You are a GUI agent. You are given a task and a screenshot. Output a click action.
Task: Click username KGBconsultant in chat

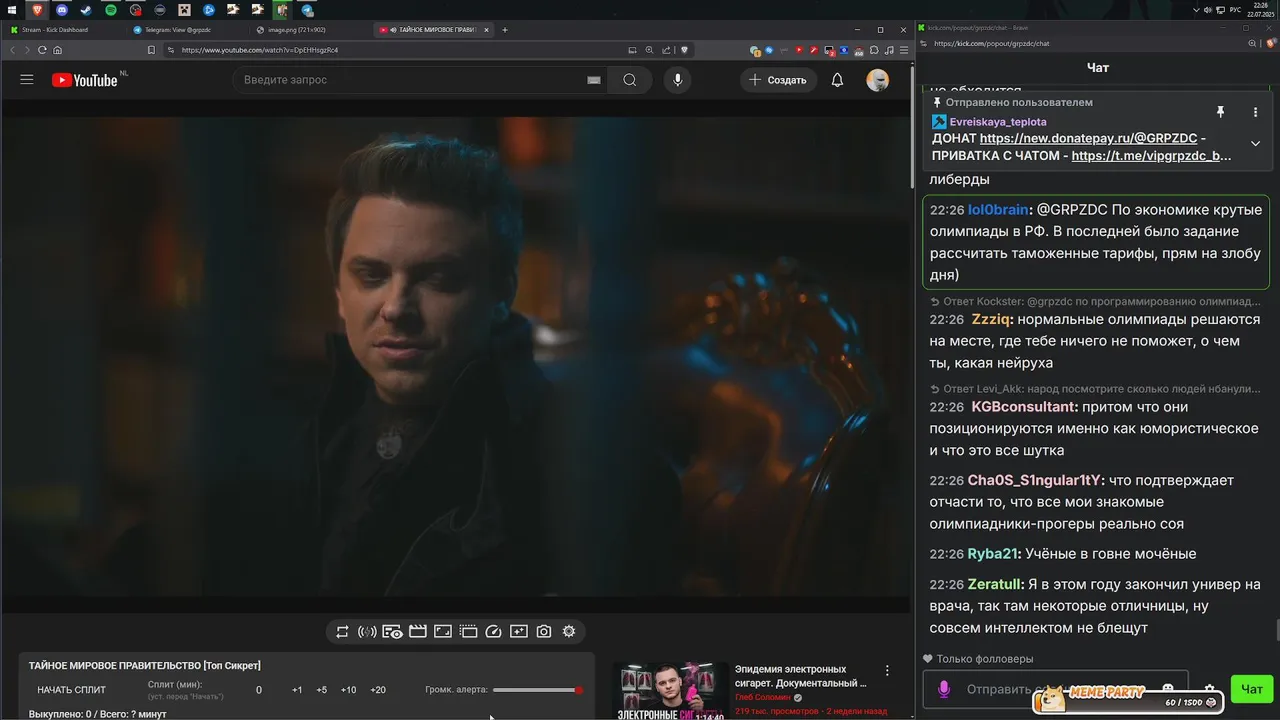(1024, 407)
